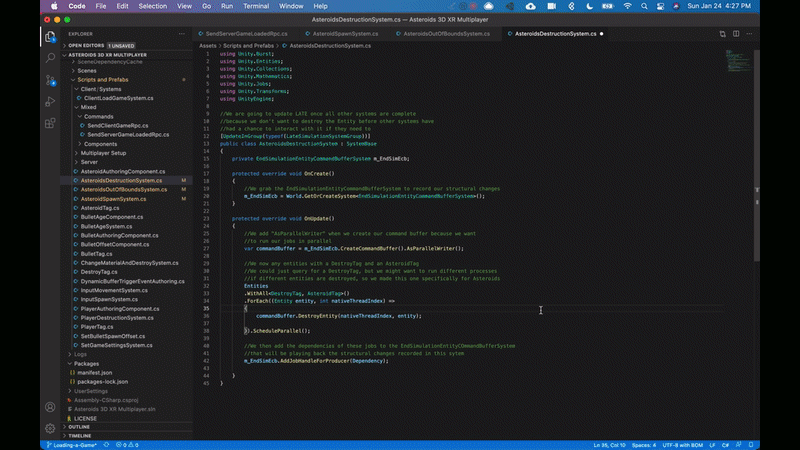The width and height of the screenshot is (800, 450).
Task: Collapse the Scripts and Prefabs folder
Action: (105, 80)
